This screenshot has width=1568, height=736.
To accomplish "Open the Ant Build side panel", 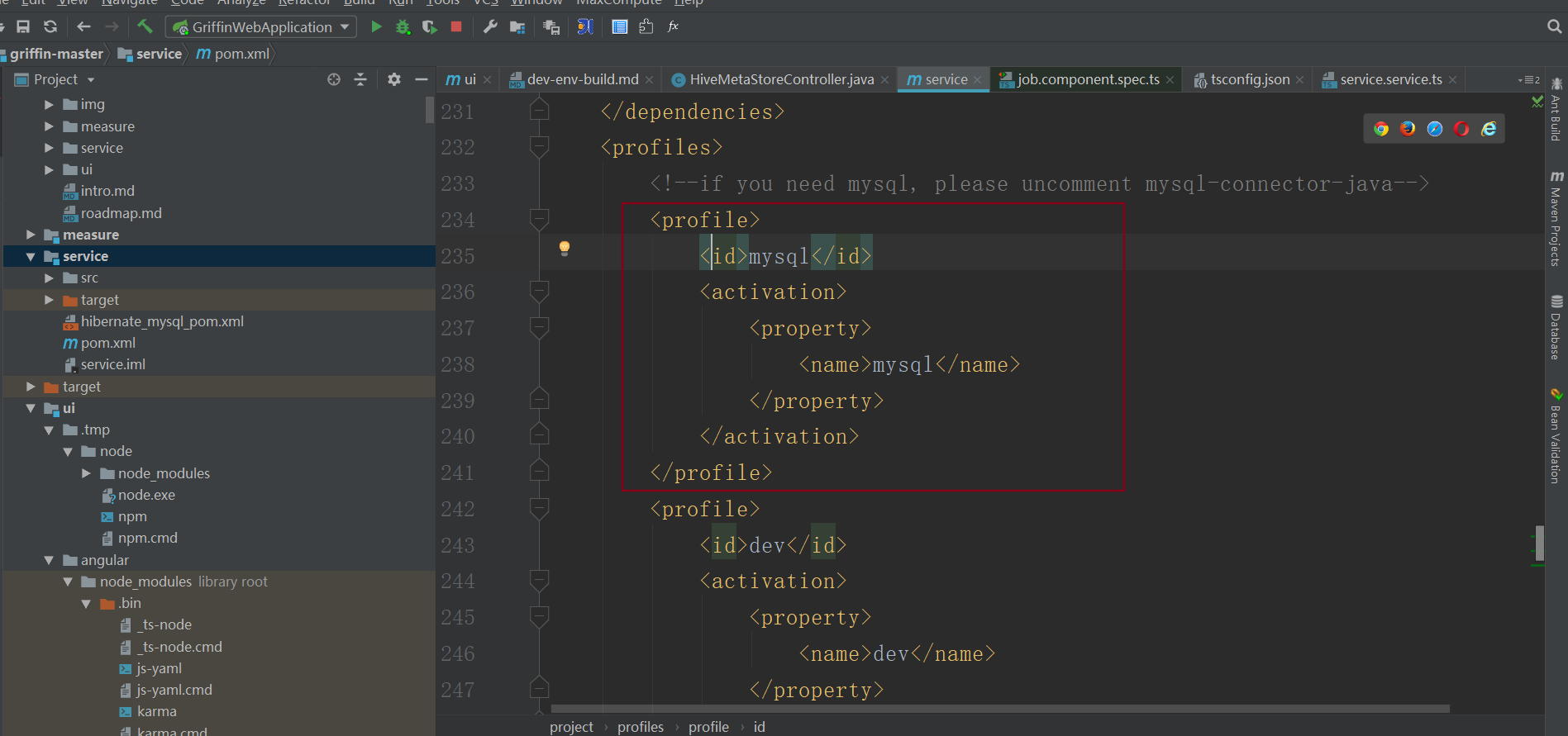I will [1556, 109].
